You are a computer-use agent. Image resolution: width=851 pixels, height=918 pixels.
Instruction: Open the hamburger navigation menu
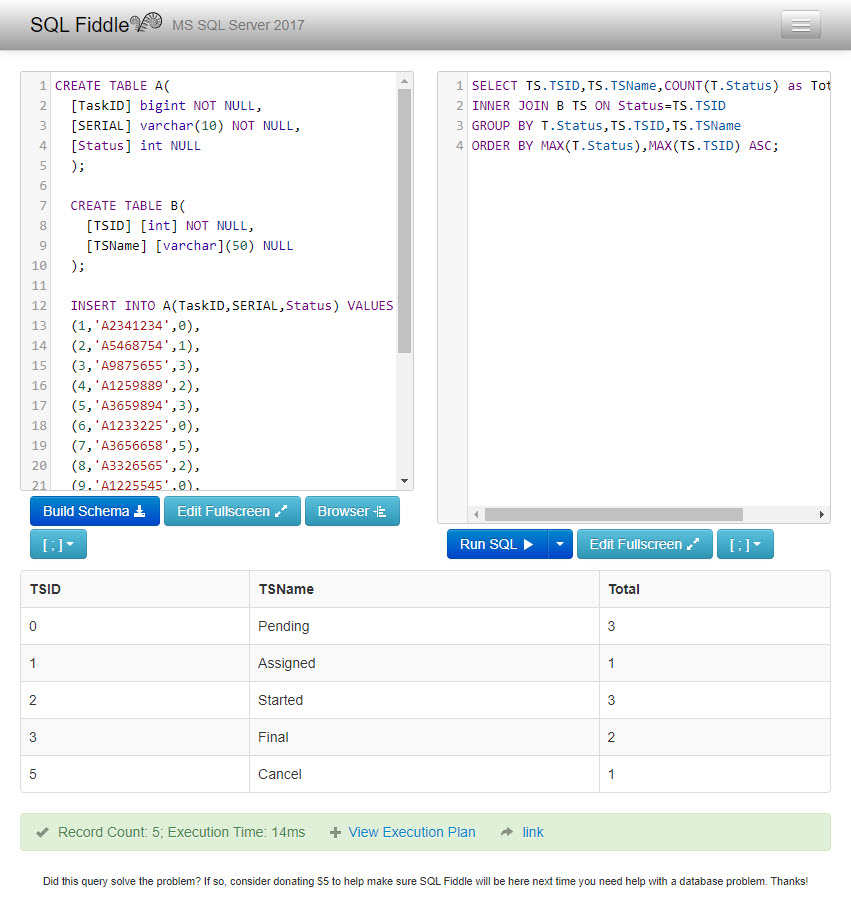click(801, 25)
